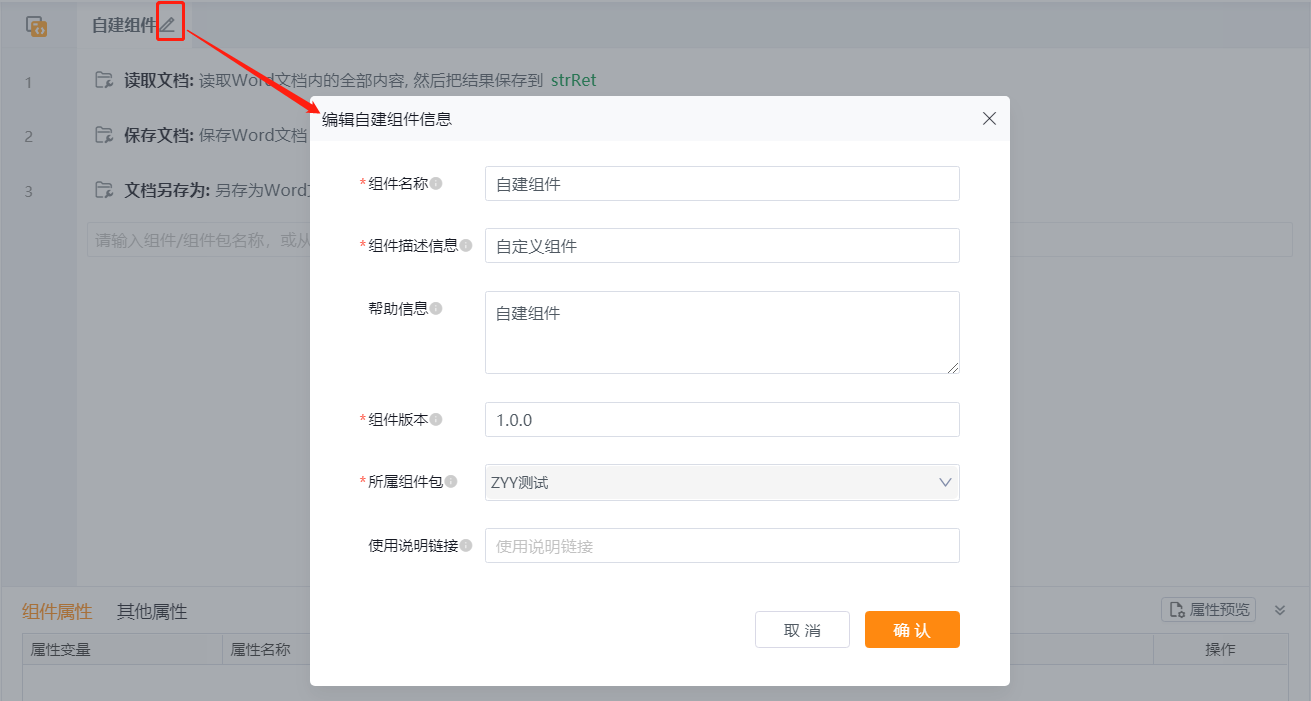Click the component icon in top-left corner
Viewport: 1311px width, 701px height.
pos(37,27)
